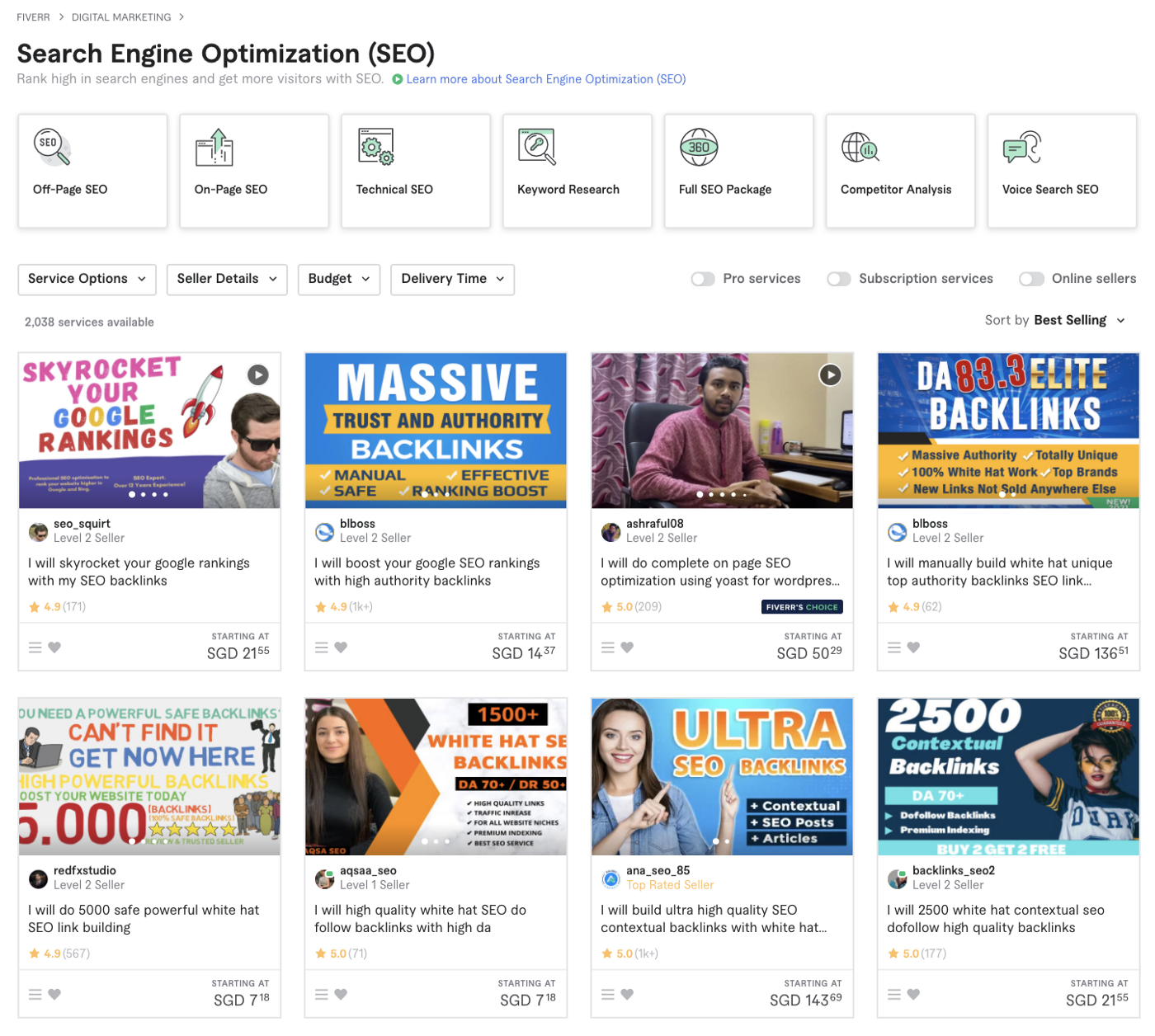The image size is (1155, 1036).
Task: Select Technical SEO category label
Action: click(x=394, y=189)
